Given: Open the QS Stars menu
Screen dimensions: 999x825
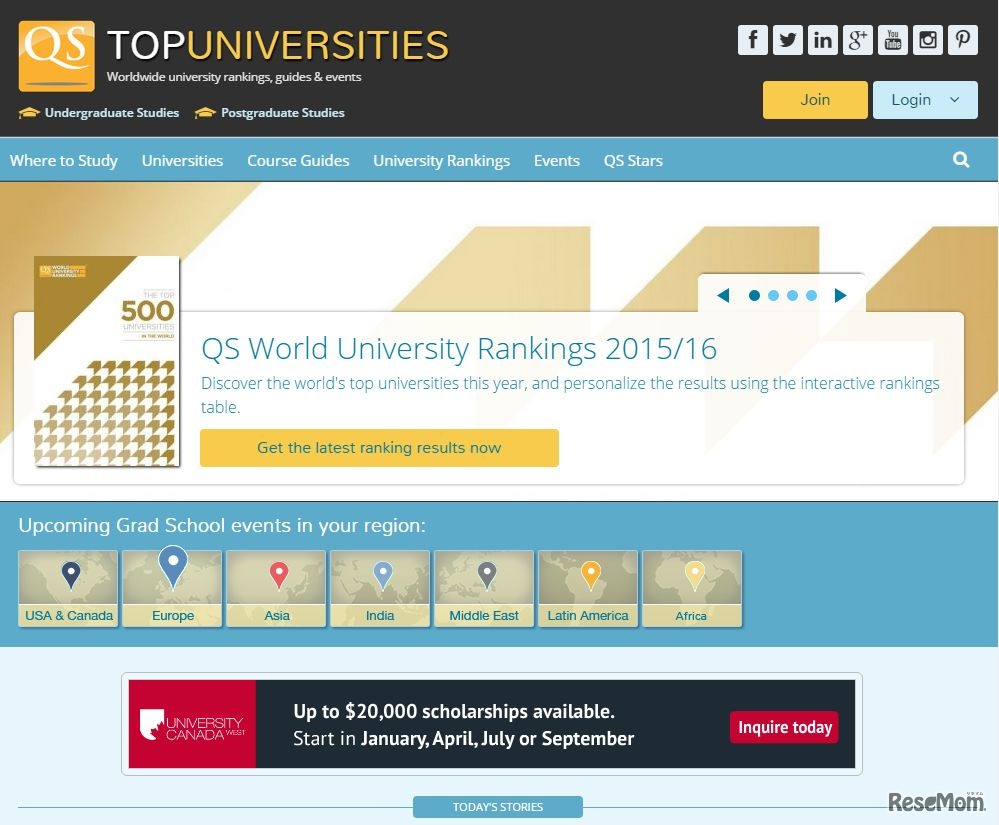Looking at the screenshot, I should tap(633, 161).
